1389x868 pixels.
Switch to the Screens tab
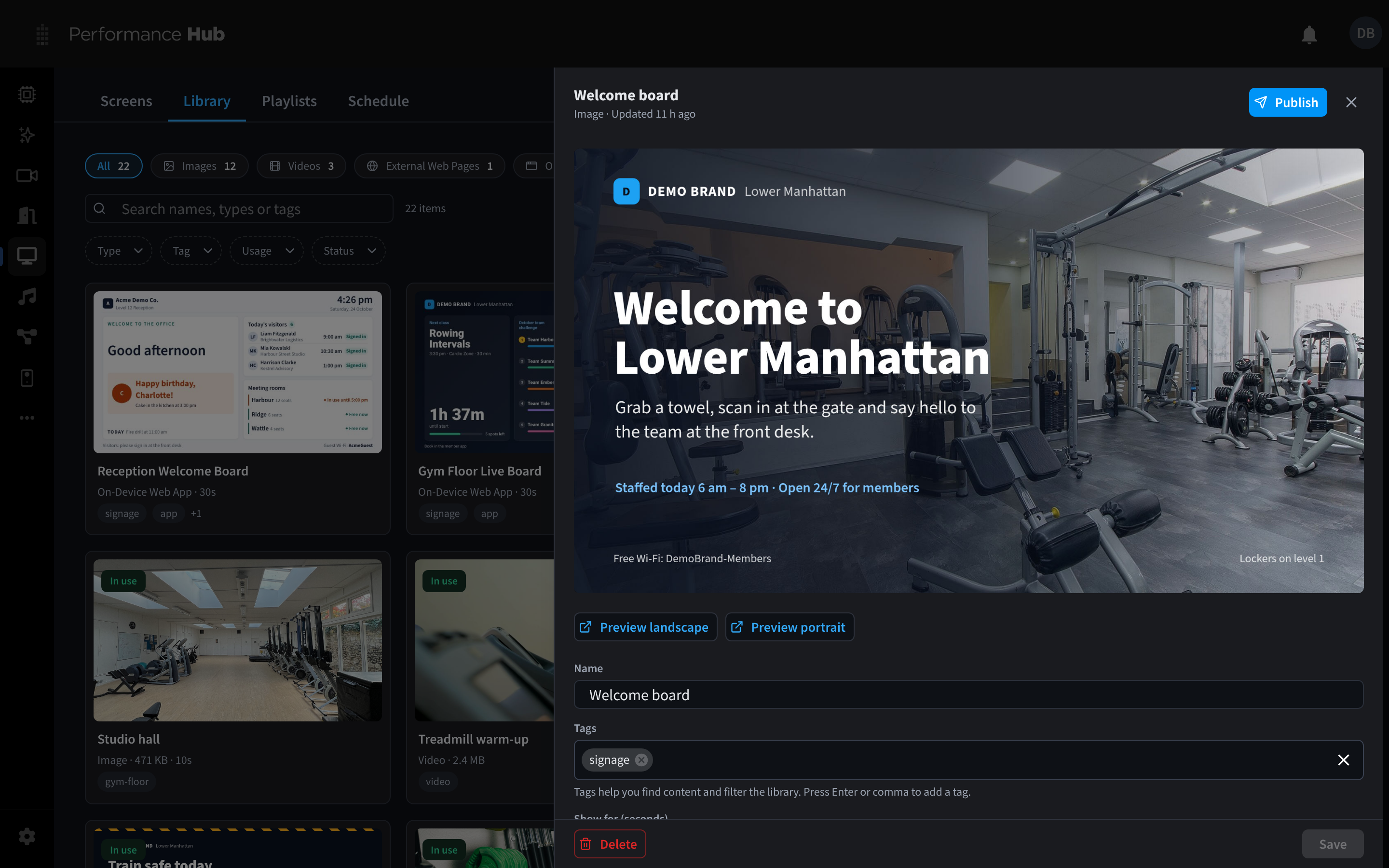tap(126, 101)
